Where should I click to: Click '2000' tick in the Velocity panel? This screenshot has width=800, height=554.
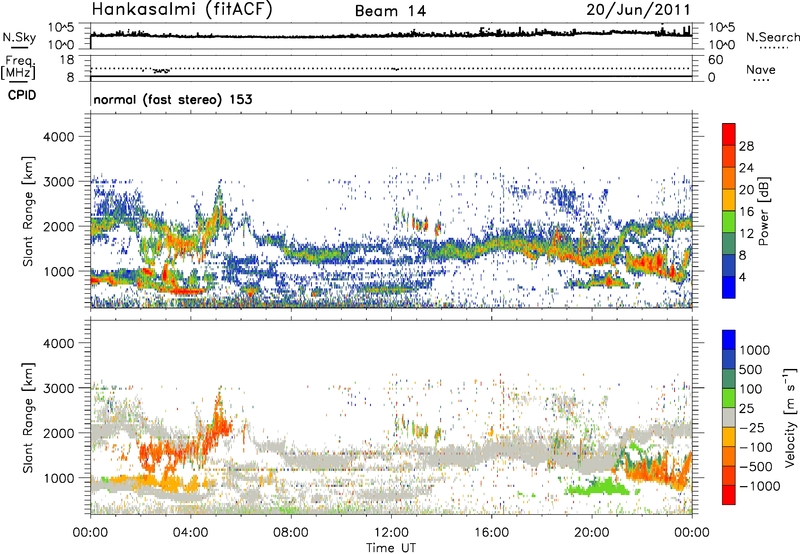(x=58, y=433)
